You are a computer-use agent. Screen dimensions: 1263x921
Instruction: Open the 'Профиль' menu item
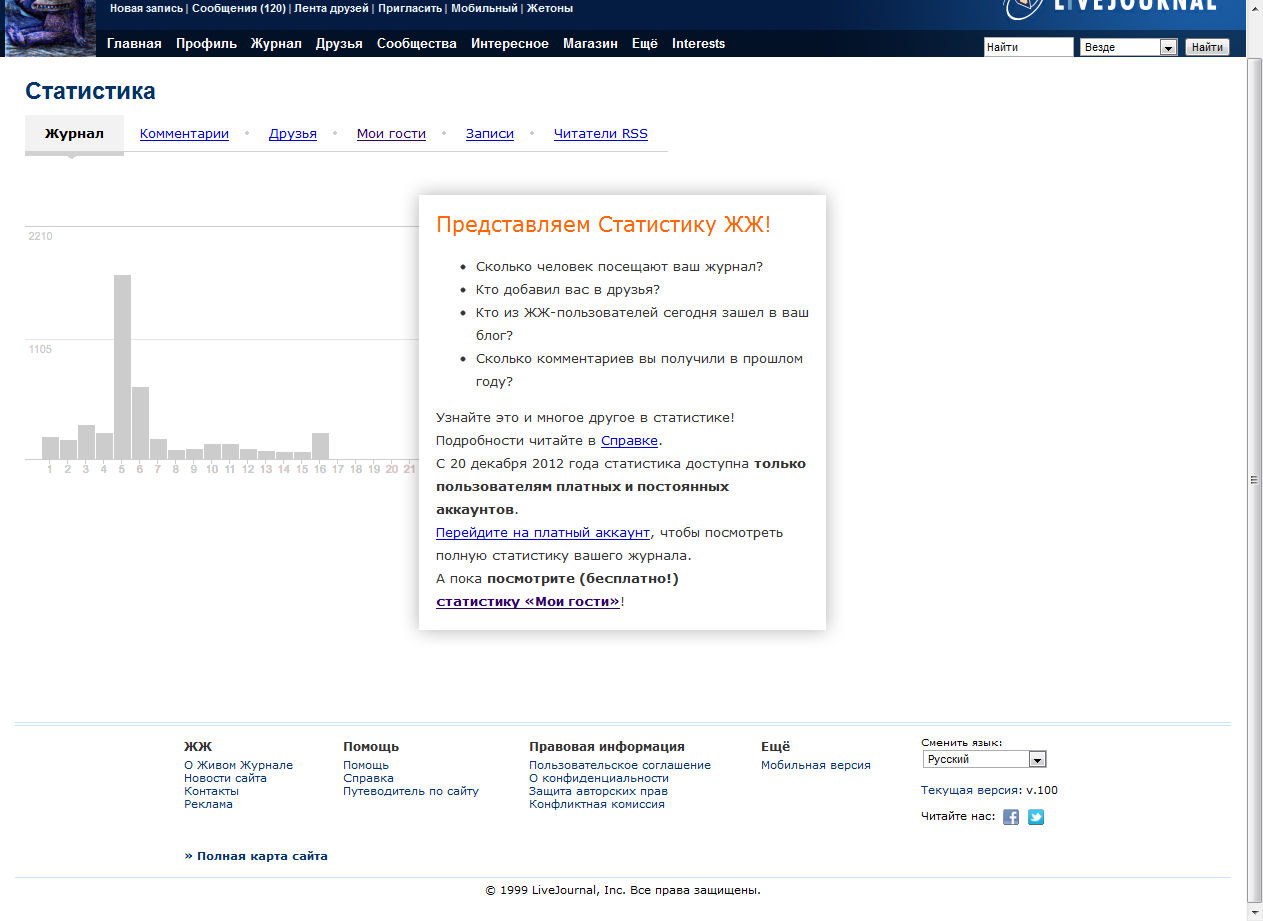(206, 43)
